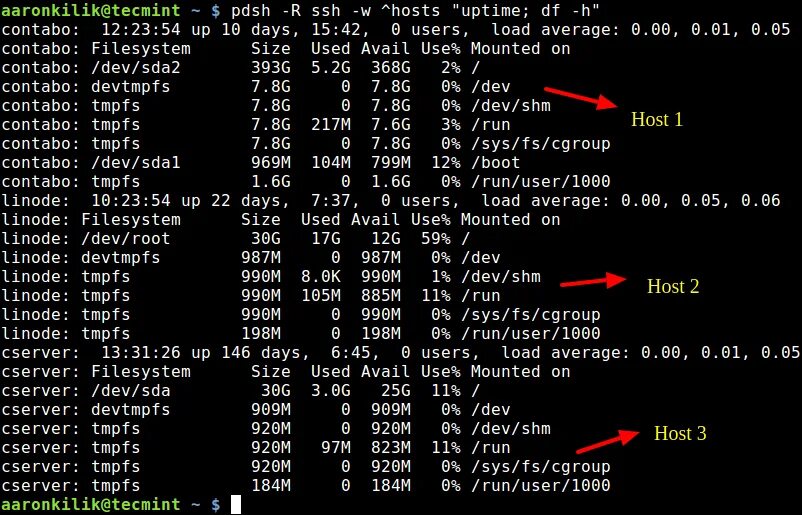802x515 pixels.
Task: Click the cserver /run/user/1000 mount entry
Action: (x=540, y=486)
